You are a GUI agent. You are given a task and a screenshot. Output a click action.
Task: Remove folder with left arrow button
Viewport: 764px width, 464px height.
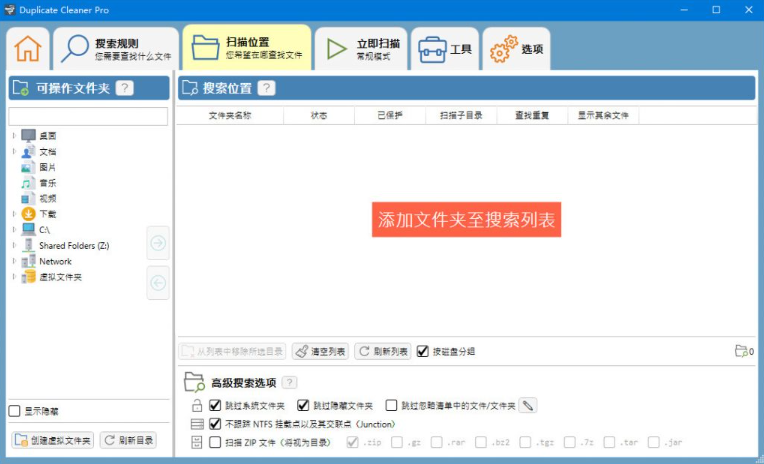[158, 283]
